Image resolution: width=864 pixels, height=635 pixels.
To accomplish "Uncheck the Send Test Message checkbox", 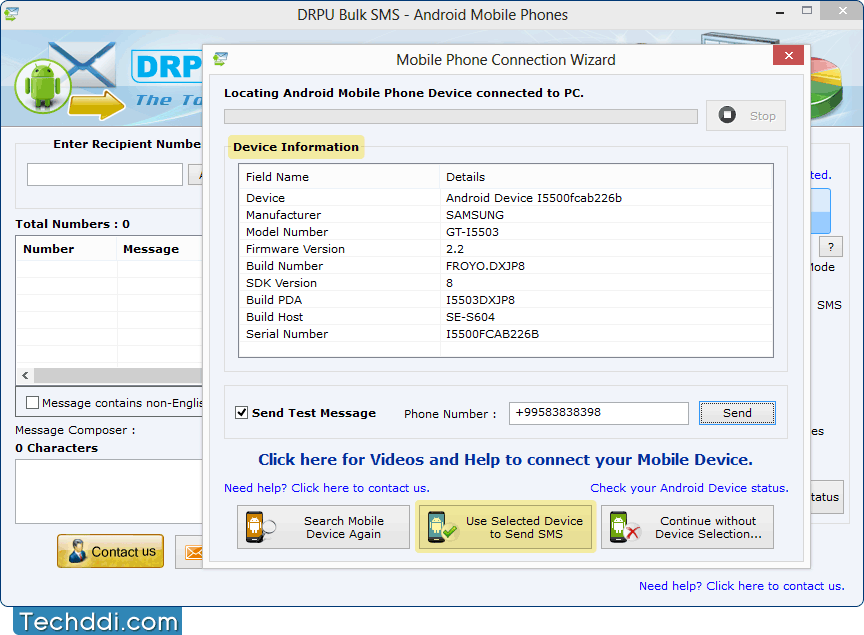I will tap(241, 412).
